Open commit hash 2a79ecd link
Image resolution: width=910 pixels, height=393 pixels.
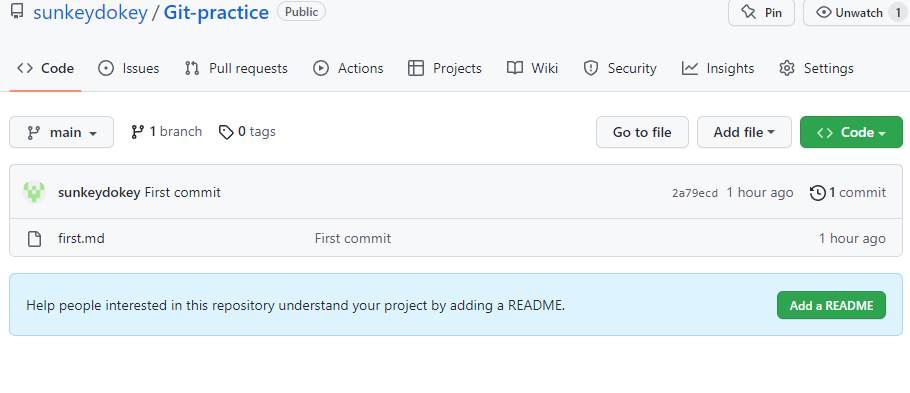click(695, 193)
